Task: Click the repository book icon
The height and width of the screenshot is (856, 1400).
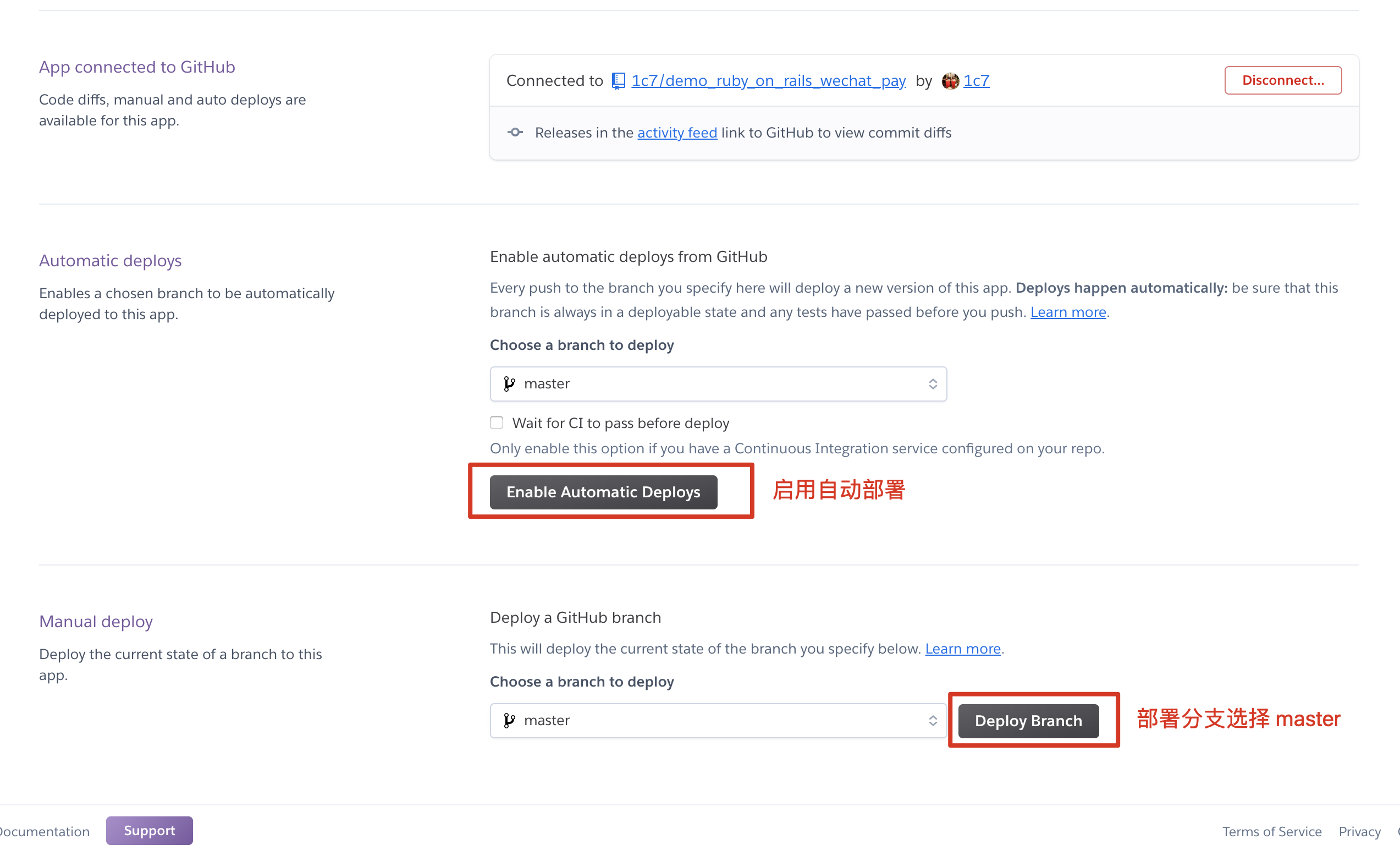Action: tap(618, 81)
